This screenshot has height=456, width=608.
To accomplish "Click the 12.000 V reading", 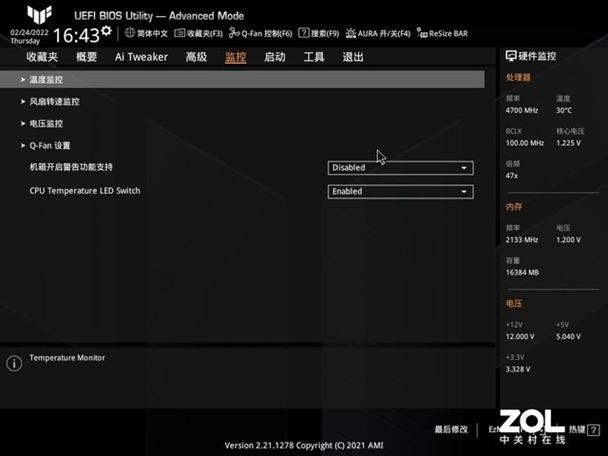I will (x=520, y=337).
